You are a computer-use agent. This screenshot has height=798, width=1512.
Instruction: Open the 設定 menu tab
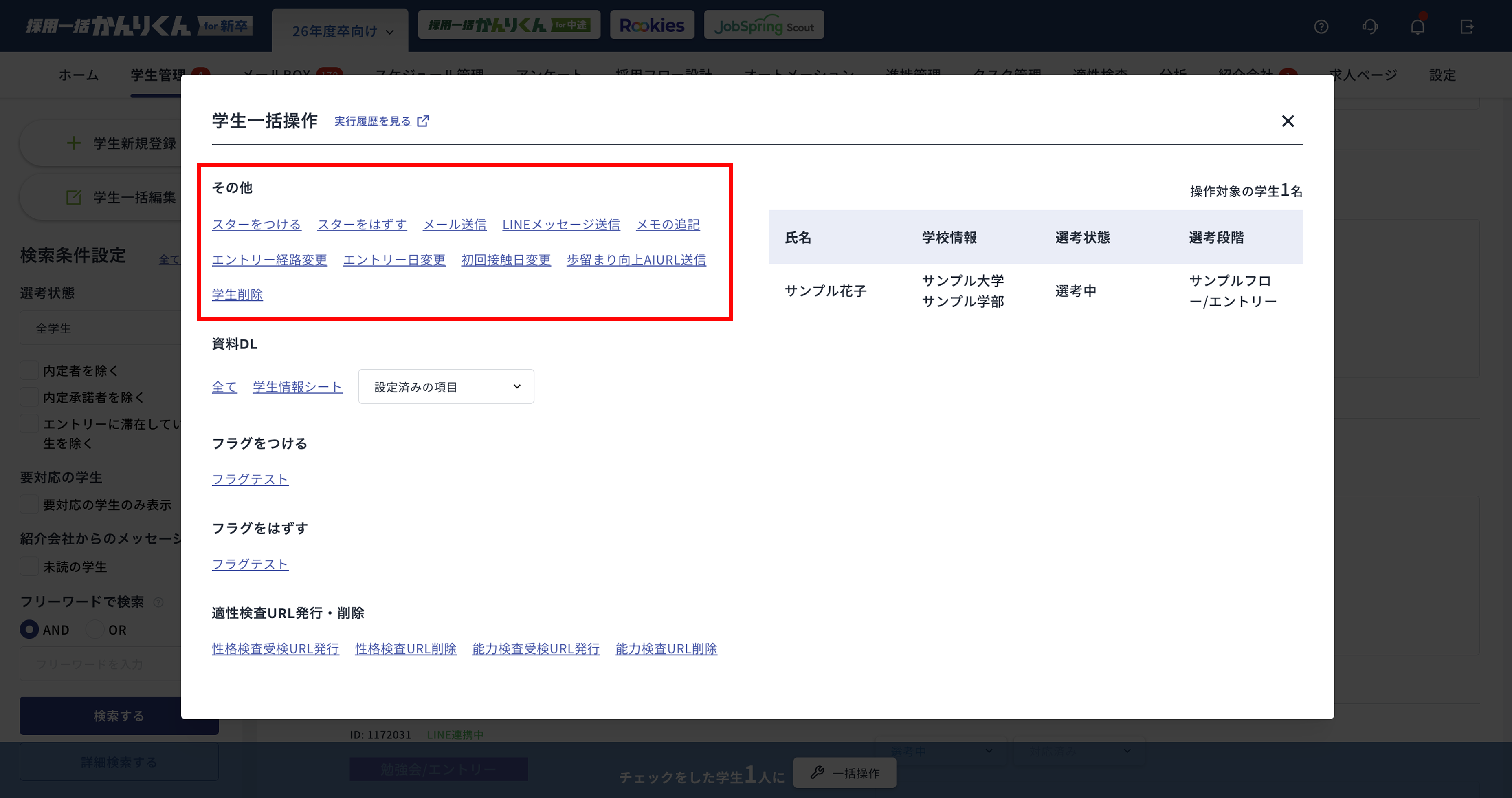click(x=1442, y=75)
